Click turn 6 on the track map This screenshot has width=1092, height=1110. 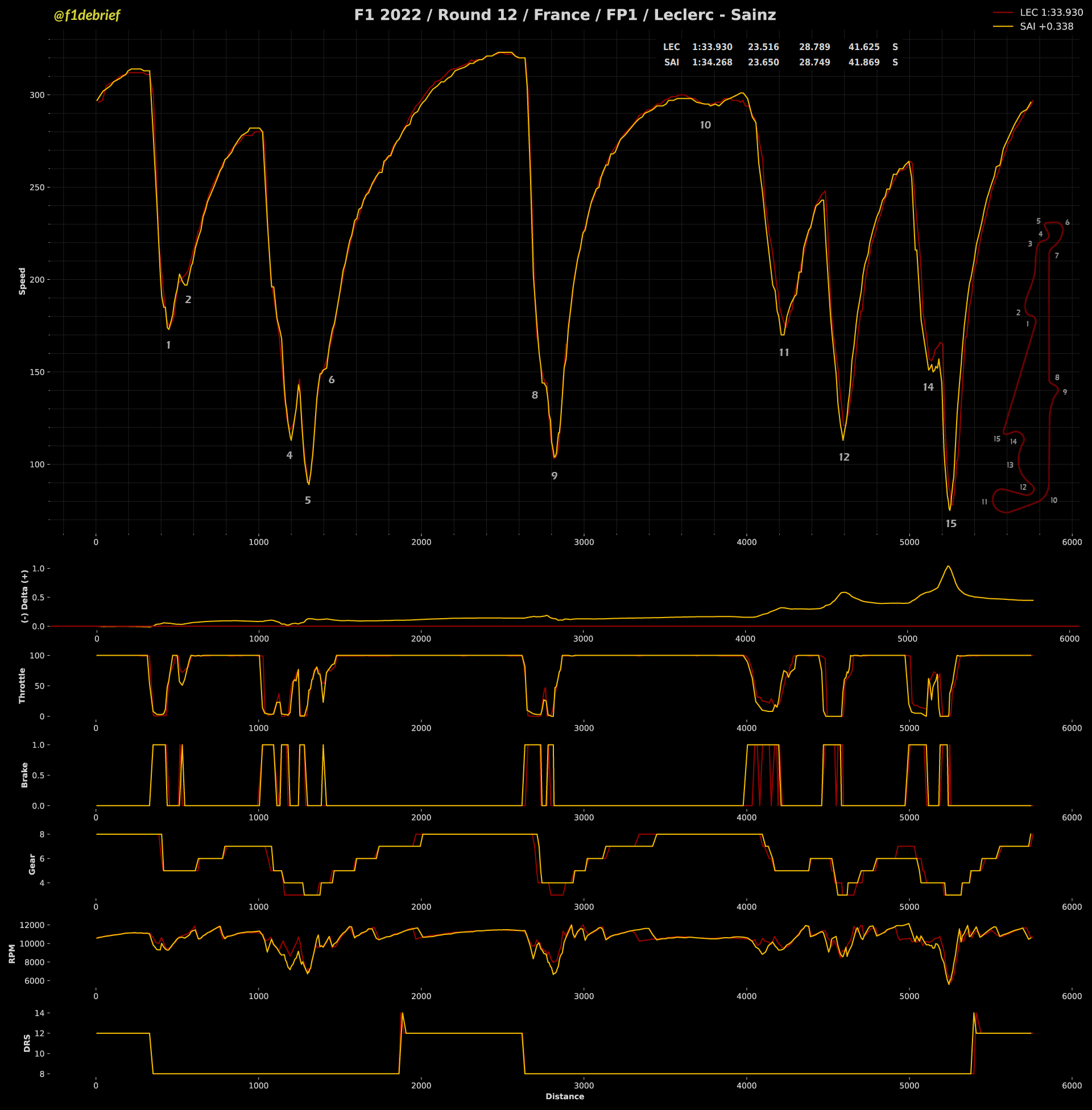click(1067, 222)
